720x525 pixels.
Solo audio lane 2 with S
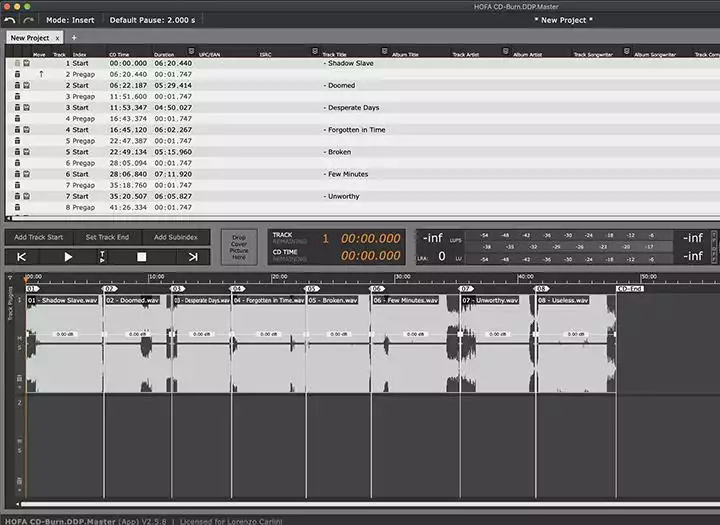(x=19, y=450)
